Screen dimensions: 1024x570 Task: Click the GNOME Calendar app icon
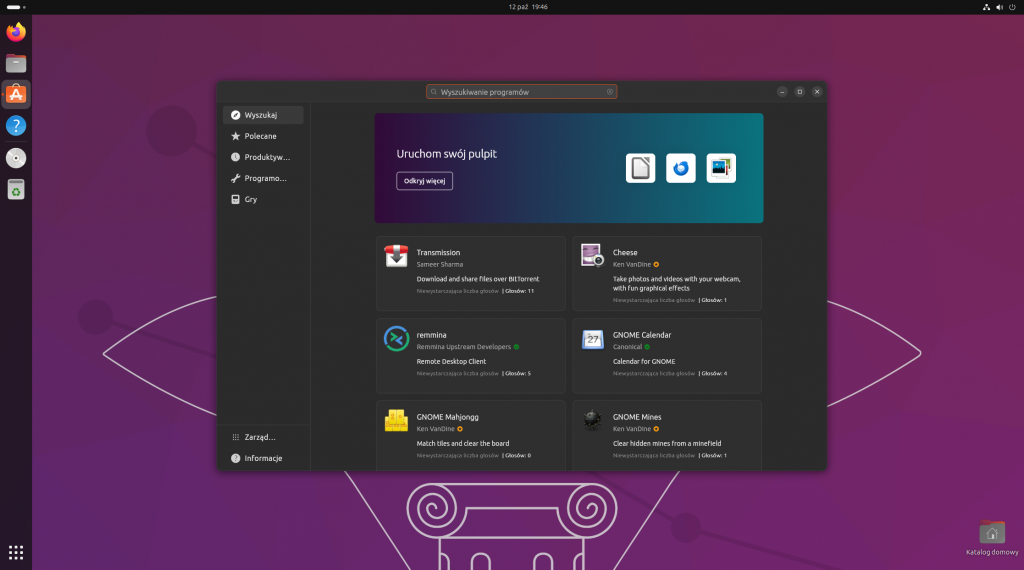coord(592,339)
